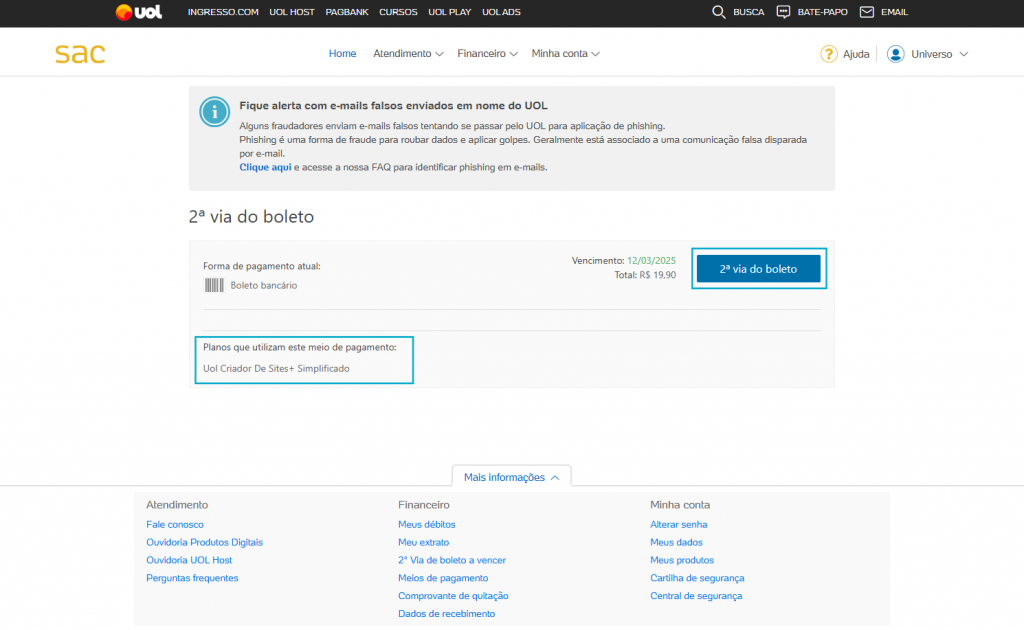Screen dimensions: 1024x630
Task: Click the Forma de pagamento atual label
Action: click(261, 266)
